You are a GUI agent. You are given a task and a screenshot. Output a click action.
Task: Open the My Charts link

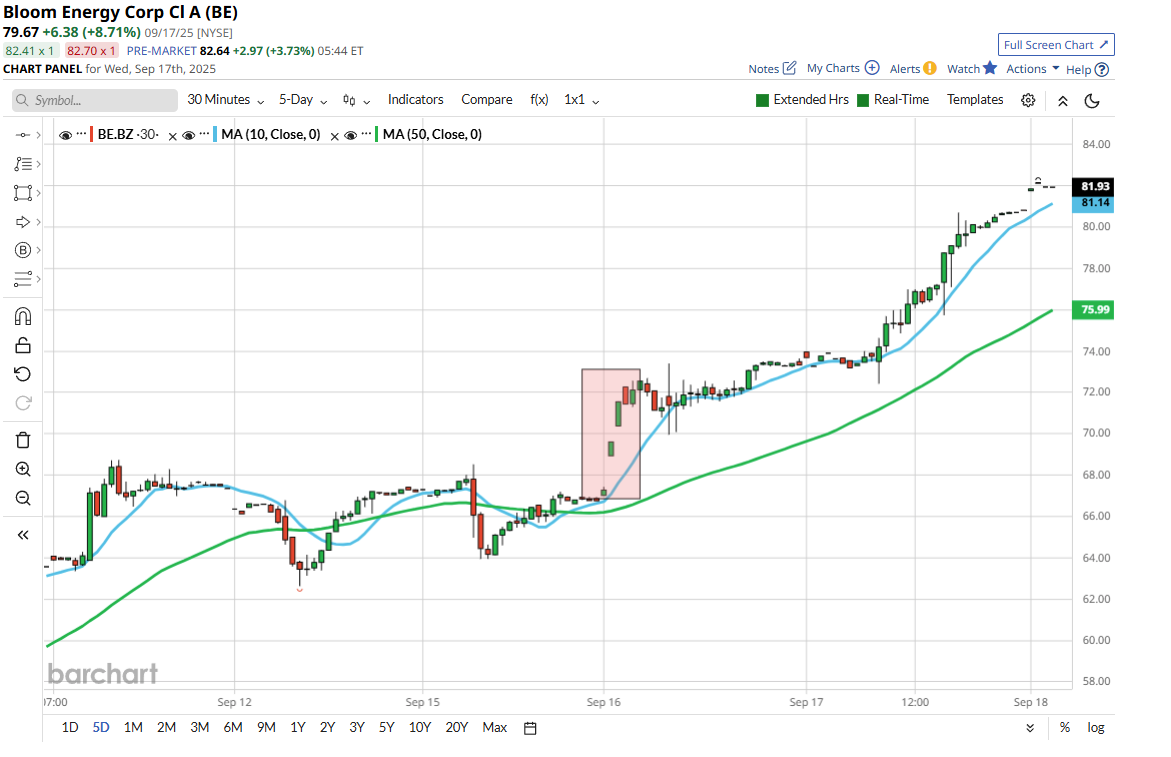(834, 67)
